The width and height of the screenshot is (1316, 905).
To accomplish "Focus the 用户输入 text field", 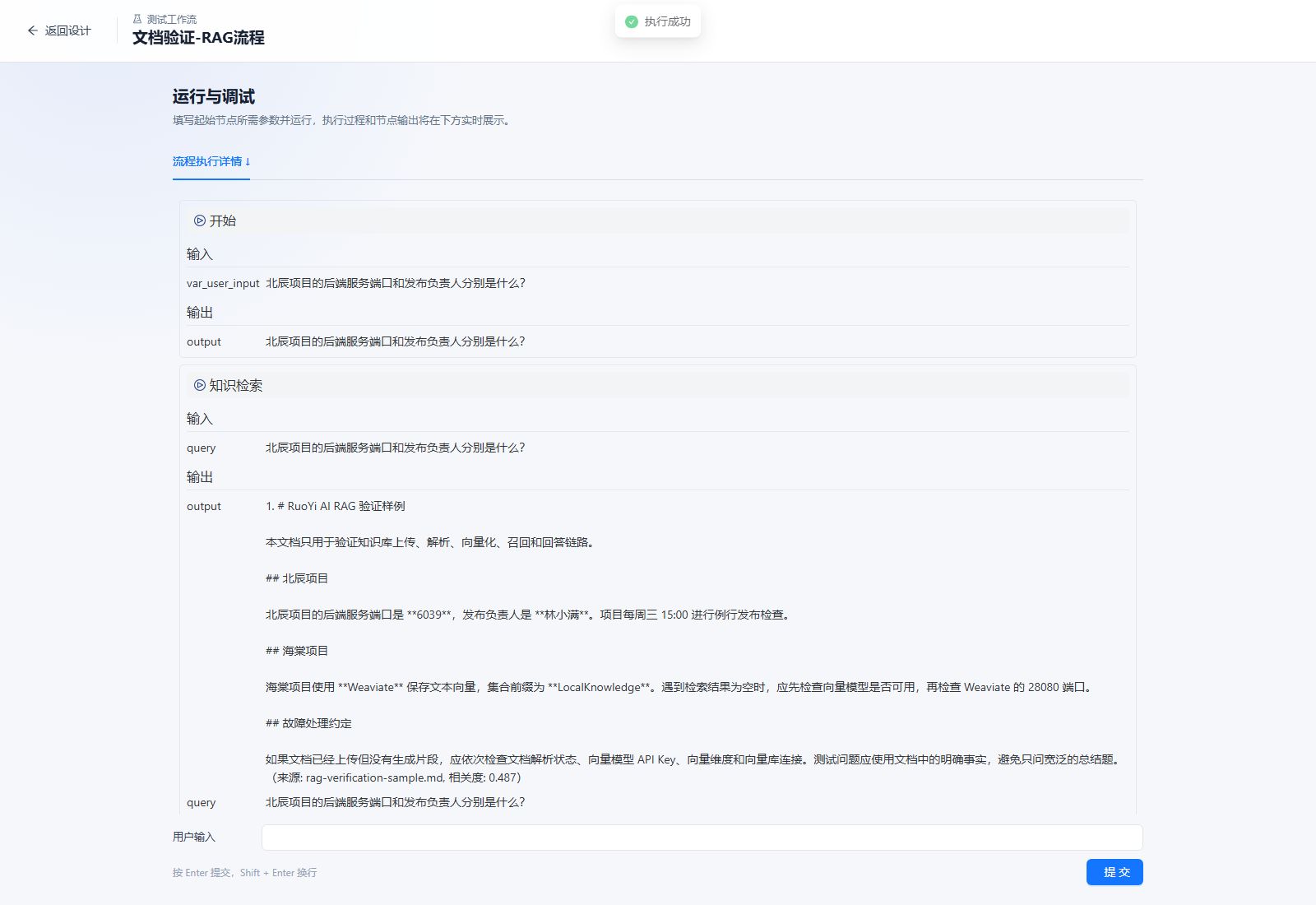I will (x=702, y=838).
